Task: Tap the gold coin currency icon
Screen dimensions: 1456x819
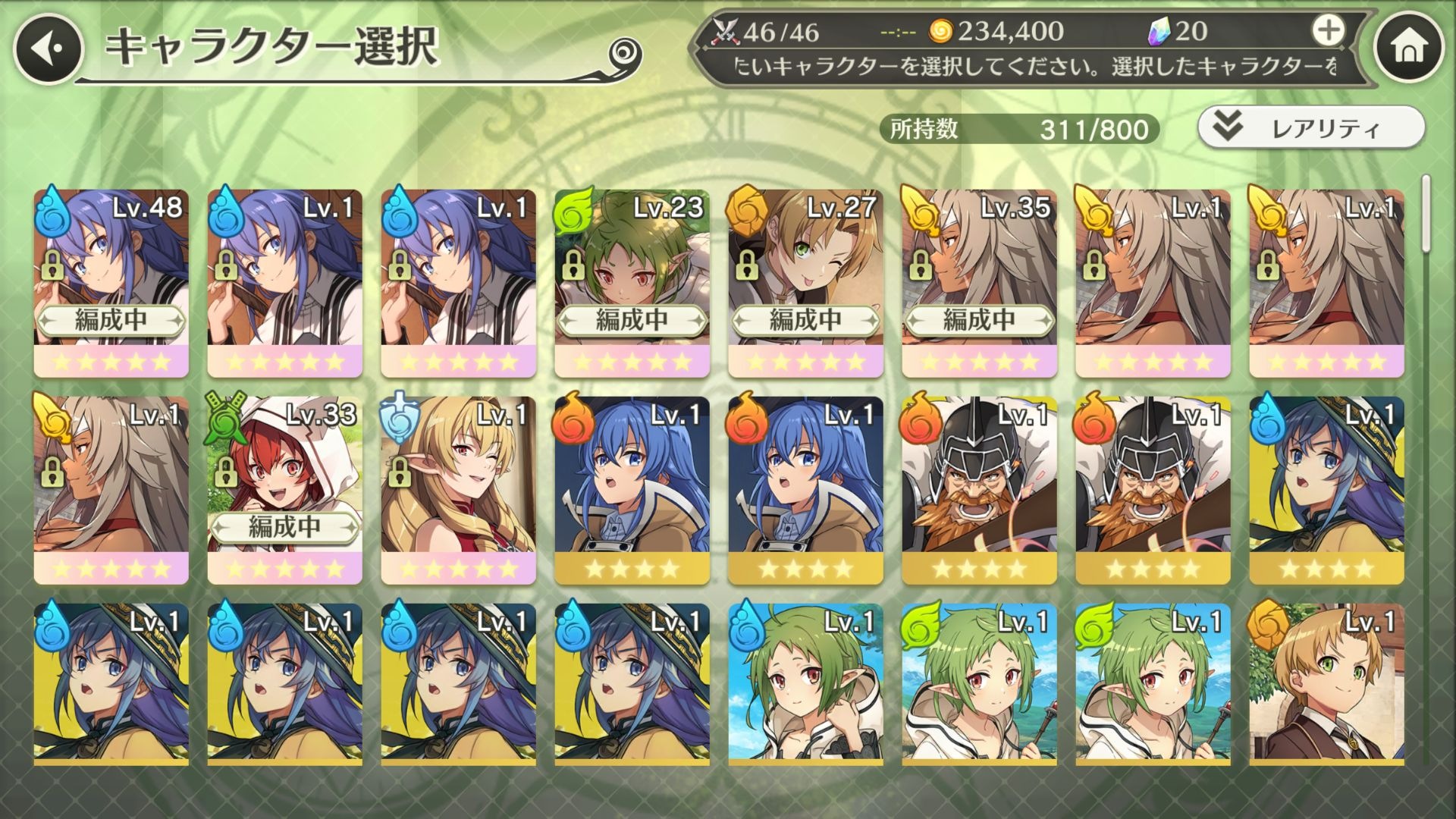Action: [940, 31]
